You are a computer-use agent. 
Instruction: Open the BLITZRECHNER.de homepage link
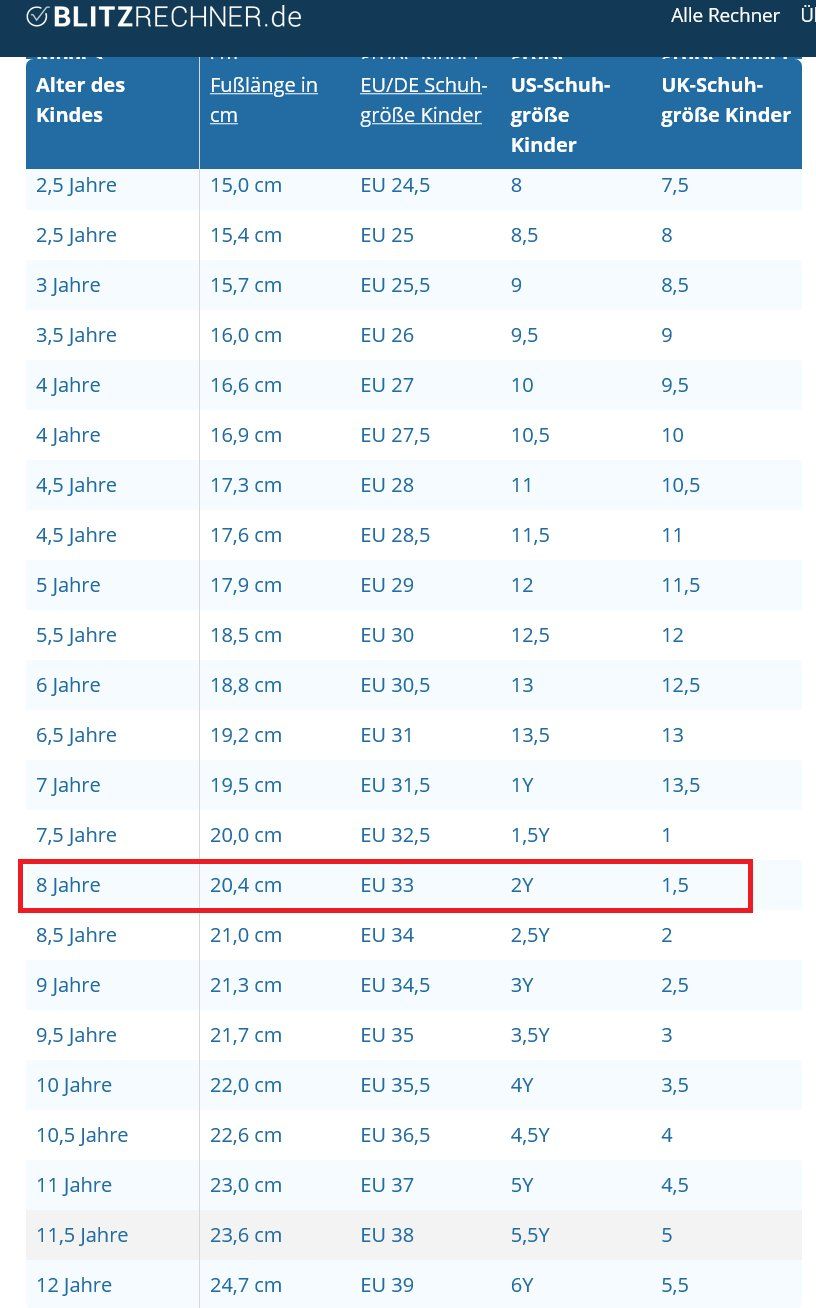coord(164,17)
